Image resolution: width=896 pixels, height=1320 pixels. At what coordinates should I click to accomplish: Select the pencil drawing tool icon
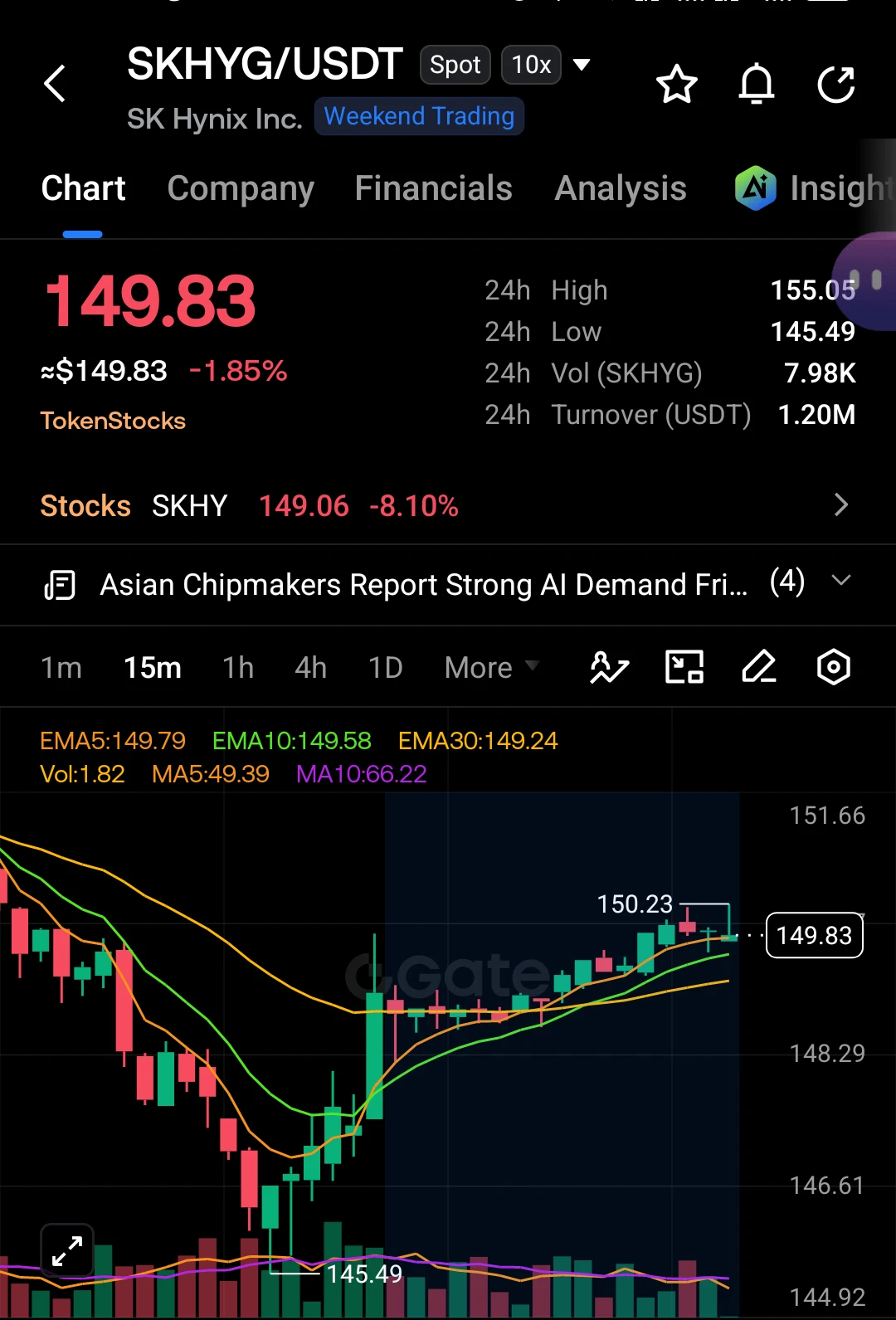(x=759, y=667)
